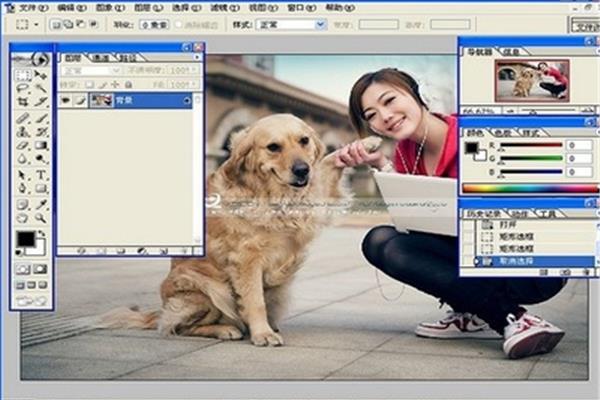This screenshot has width=600, height=400.
Task: Choose Intersect with Selection mode
Action: click(93, 25)
